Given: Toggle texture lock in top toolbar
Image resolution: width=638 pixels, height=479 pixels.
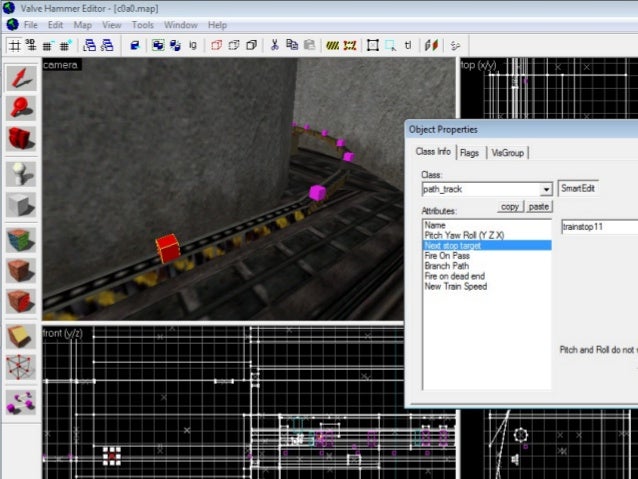Looking at the screenshot, I should [408, 45].
